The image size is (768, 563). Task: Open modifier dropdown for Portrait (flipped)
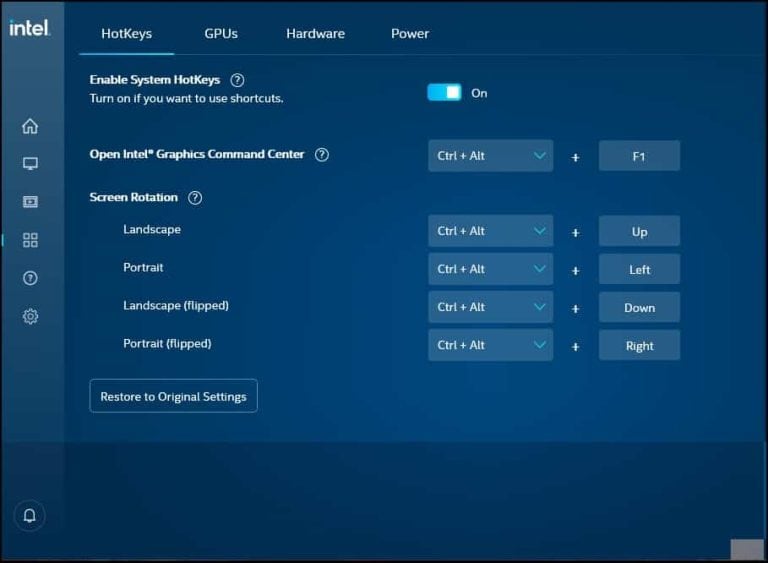[490, 345]
